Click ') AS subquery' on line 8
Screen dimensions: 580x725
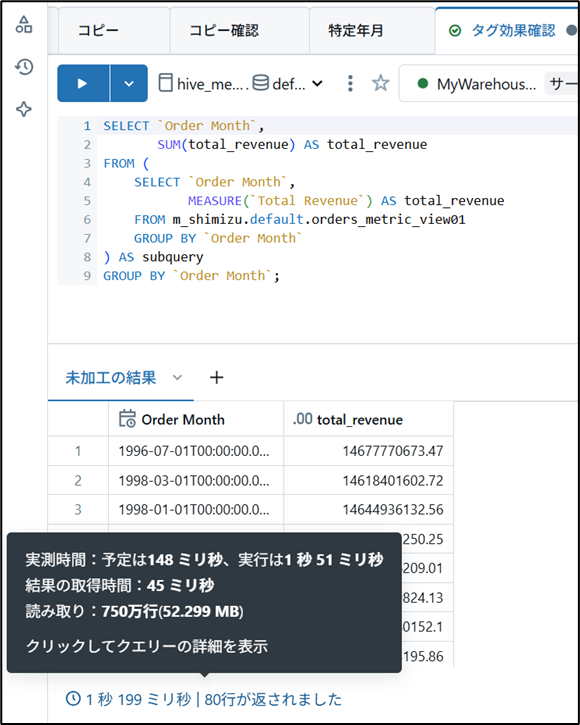click(x=153, y=257)
